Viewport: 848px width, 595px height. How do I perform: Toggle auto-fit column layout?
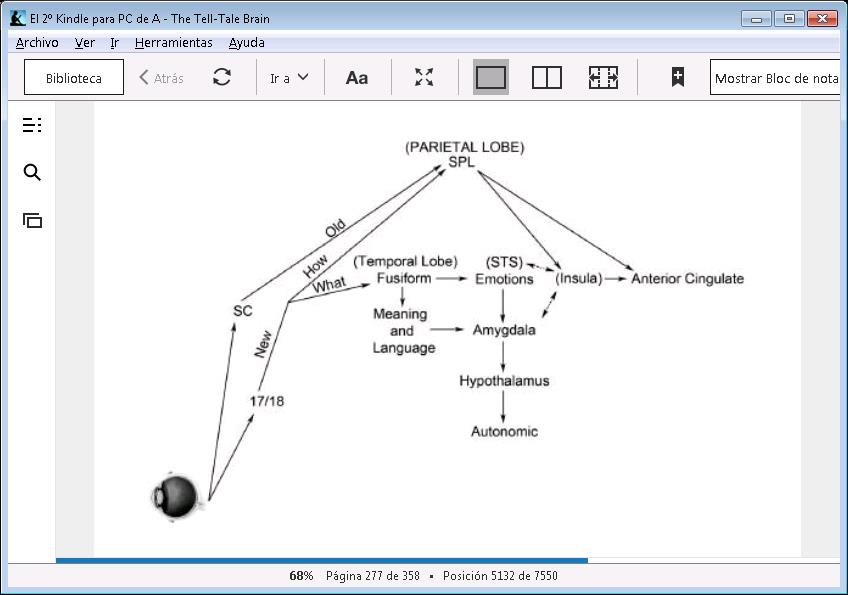(603, 78)
